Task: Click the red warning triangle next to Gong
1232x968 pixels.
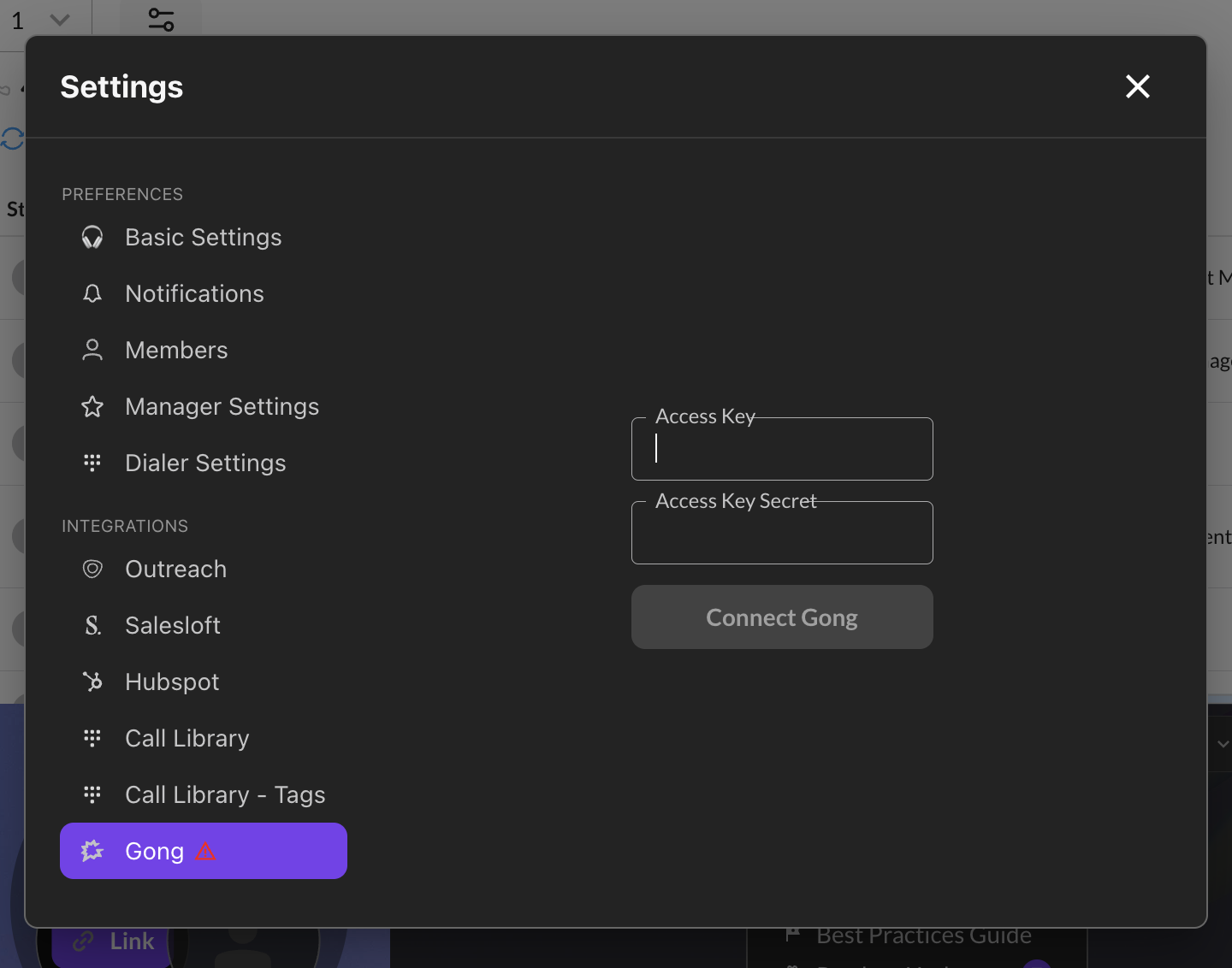Action: pos(205,851)
